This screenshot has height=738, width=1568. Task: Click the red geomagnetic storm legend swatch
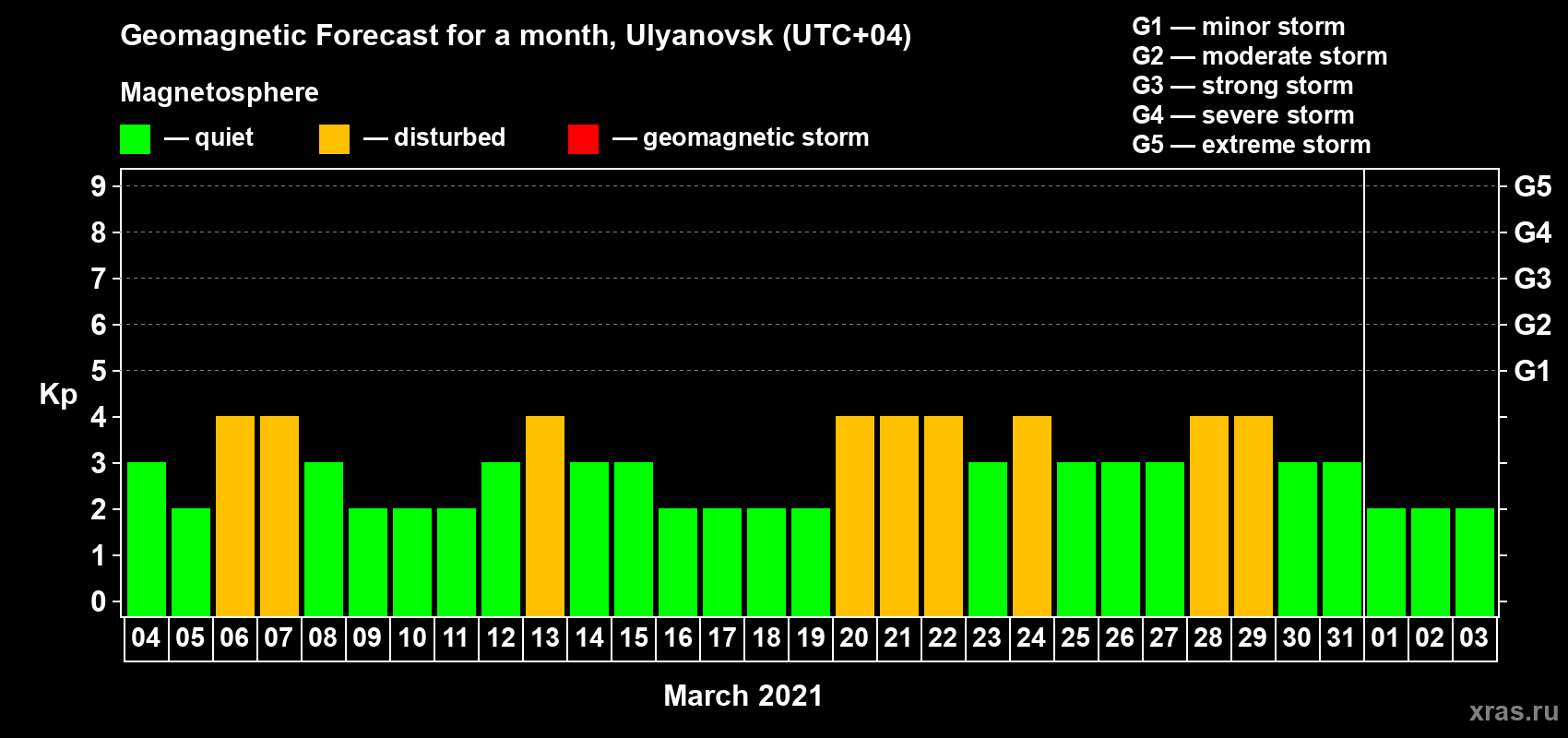[x=583, y=139]
